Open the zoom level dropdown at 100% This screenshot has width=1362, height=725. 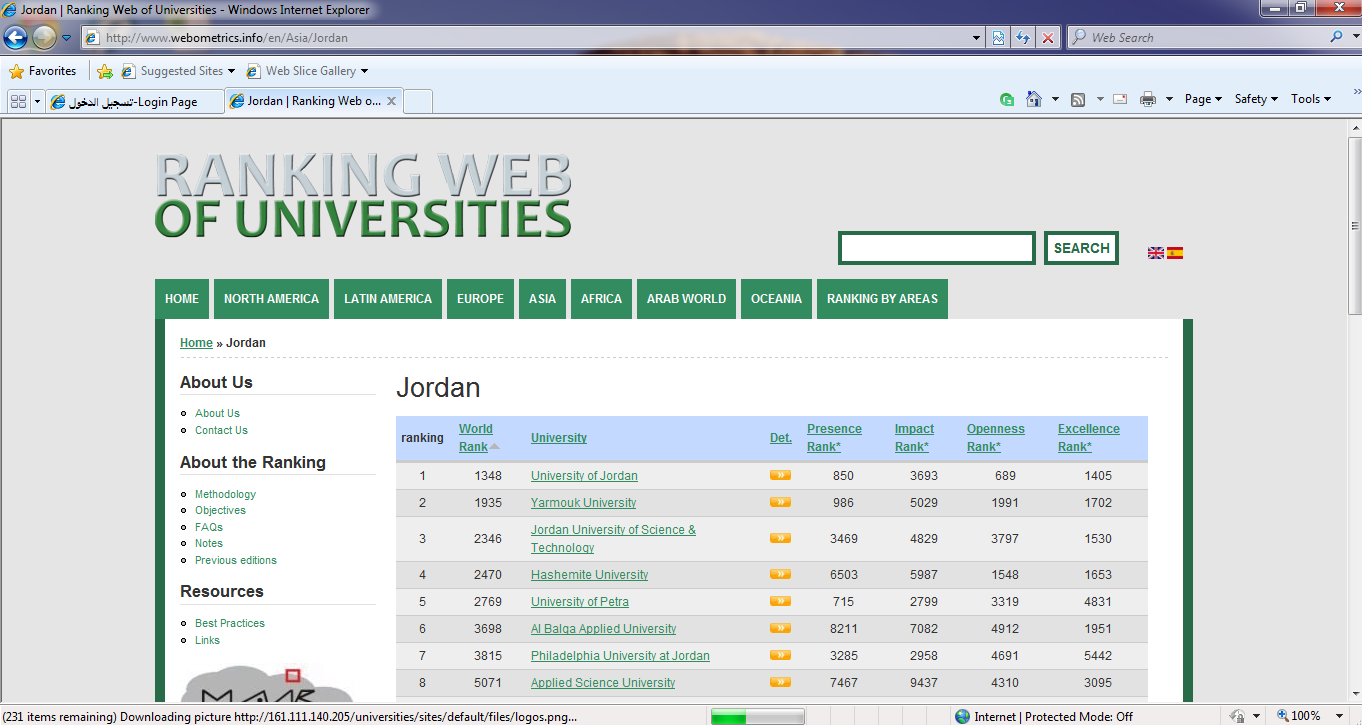[x=1341, y=716]
